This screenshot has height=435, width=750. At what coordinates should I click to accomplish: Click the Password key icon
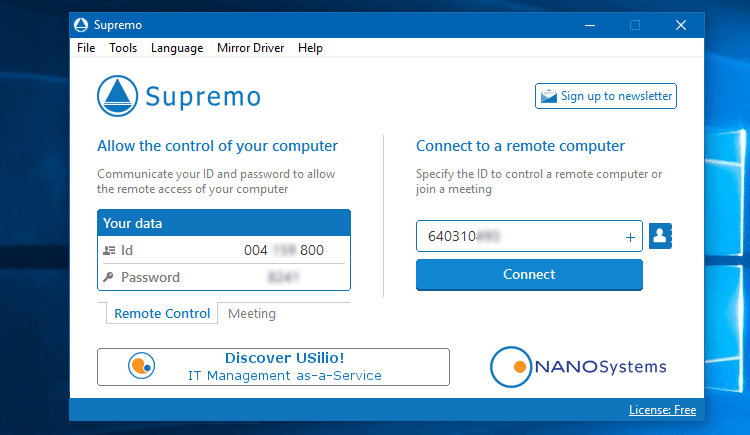108,277
